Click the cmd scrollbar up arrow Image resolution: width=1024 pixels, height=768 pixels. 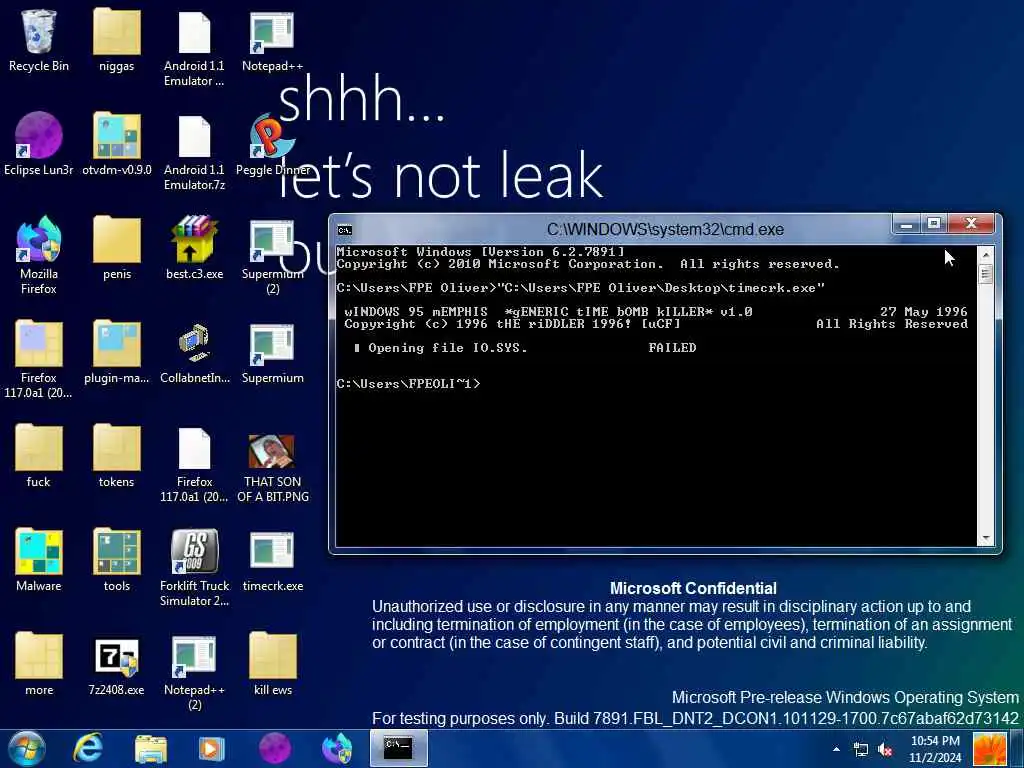pyautogui.click(x=985, y=254)
